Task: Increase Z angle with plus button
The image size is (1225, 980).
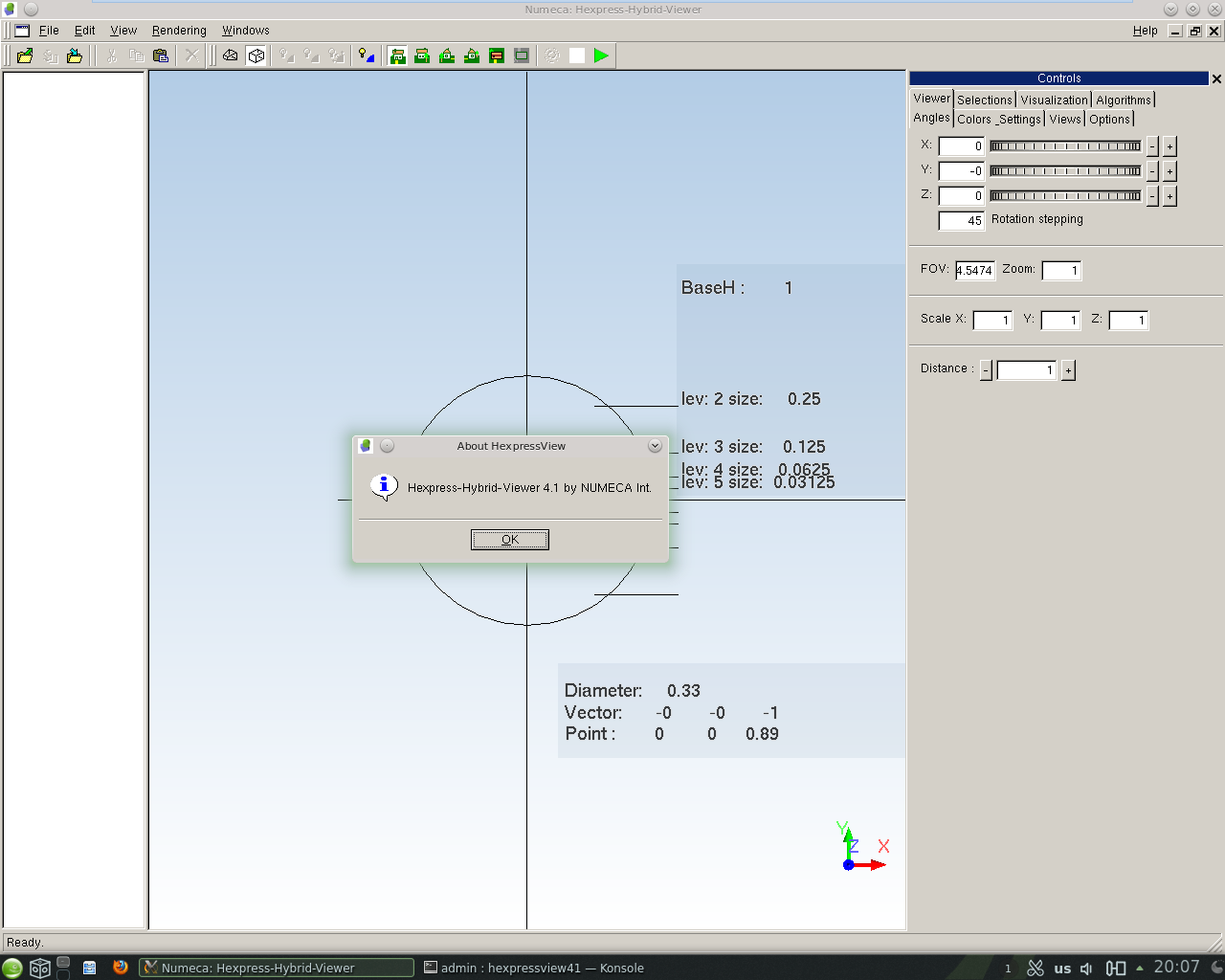Action: [x=1169, y=196]
